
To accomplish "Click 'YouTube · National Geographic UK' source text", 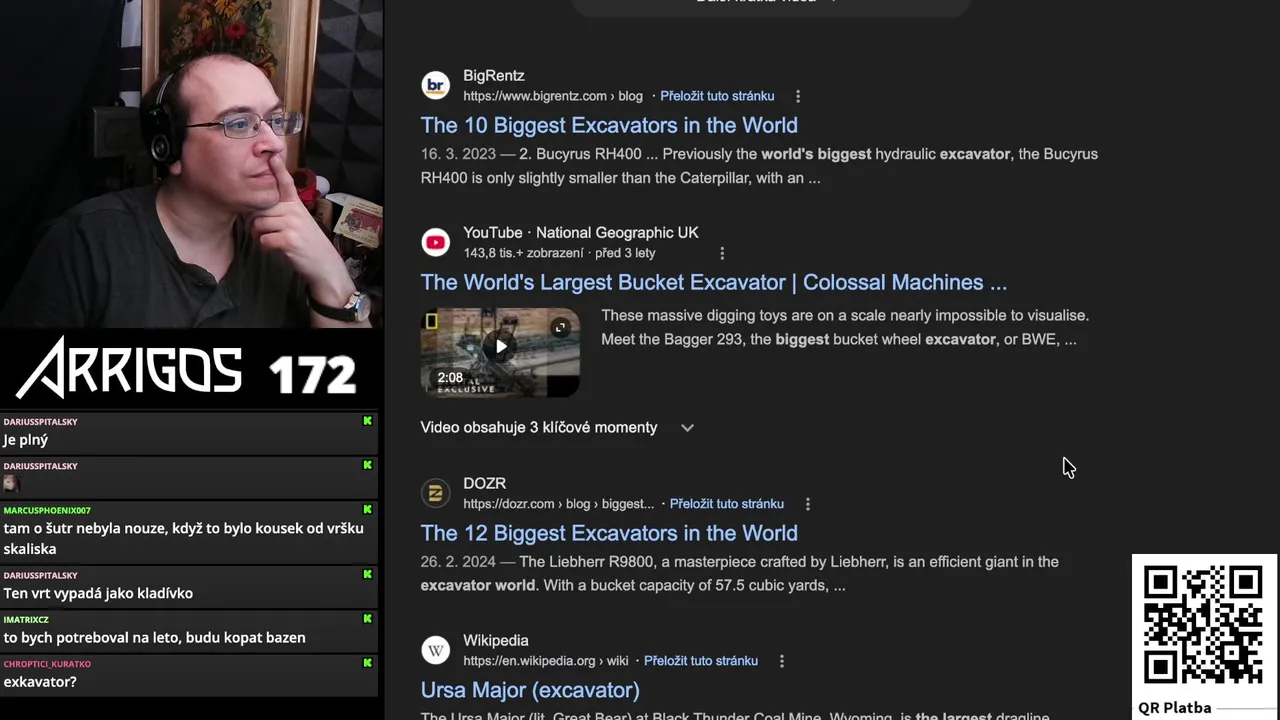I will [x=581, y=233].
